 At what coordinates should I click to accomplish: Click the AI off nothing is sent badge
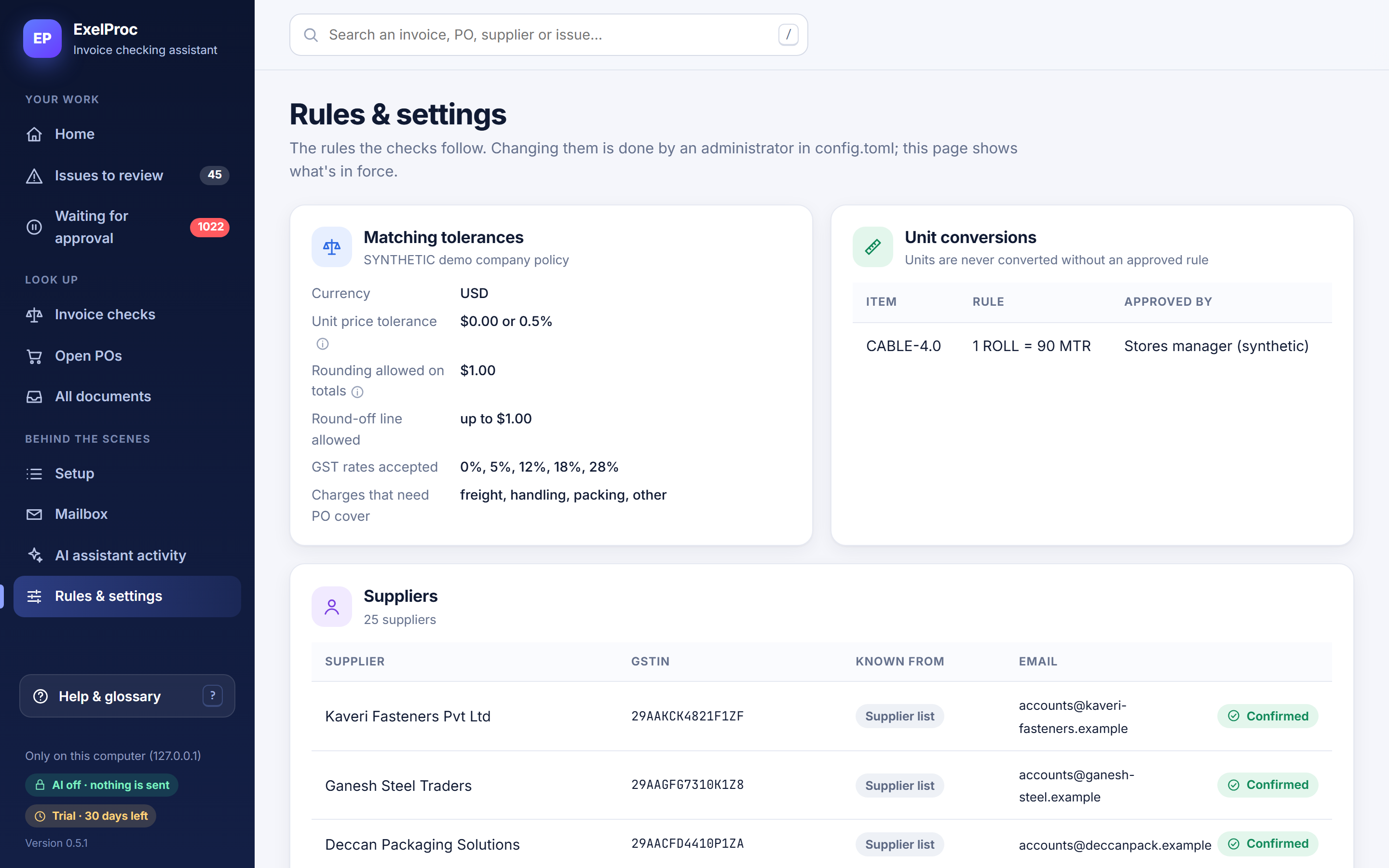[x=102, y=785]
